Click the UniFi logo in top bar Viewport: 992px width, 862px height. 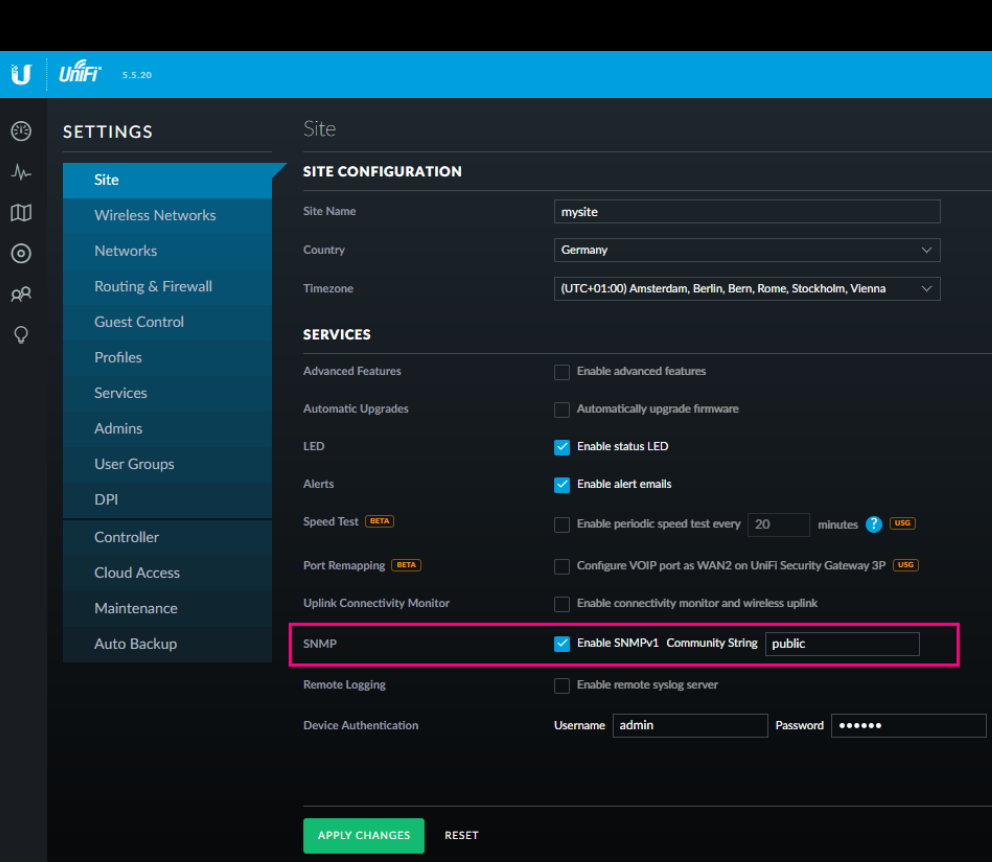79,73
